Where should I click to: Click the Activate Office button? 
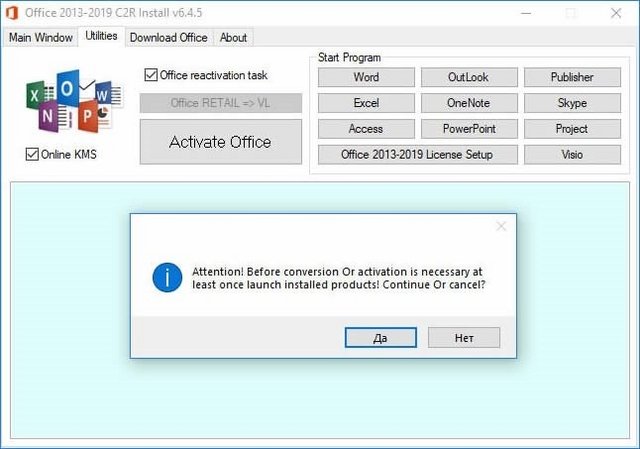tap(220, 142)
